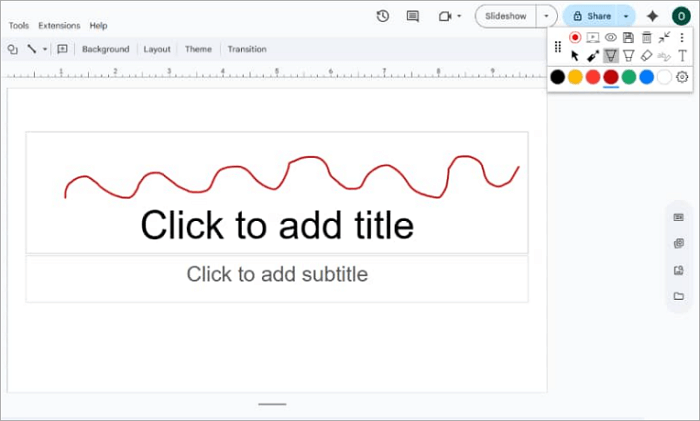Click the speaker notes drag handle below slide
Image resolution: width=700 pixels, height=421 pixels.
point(272,404)
